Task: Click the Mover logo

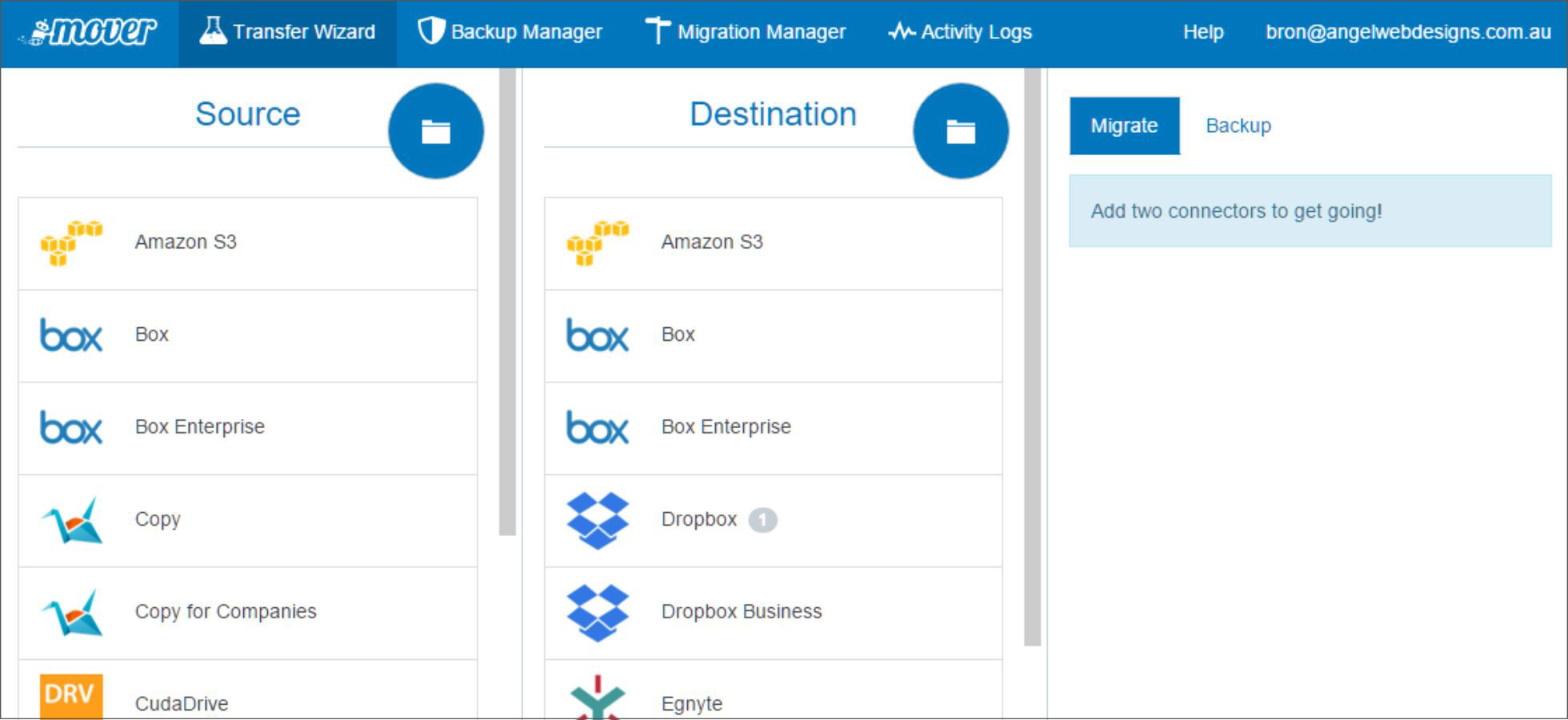Action: [90, 32]
